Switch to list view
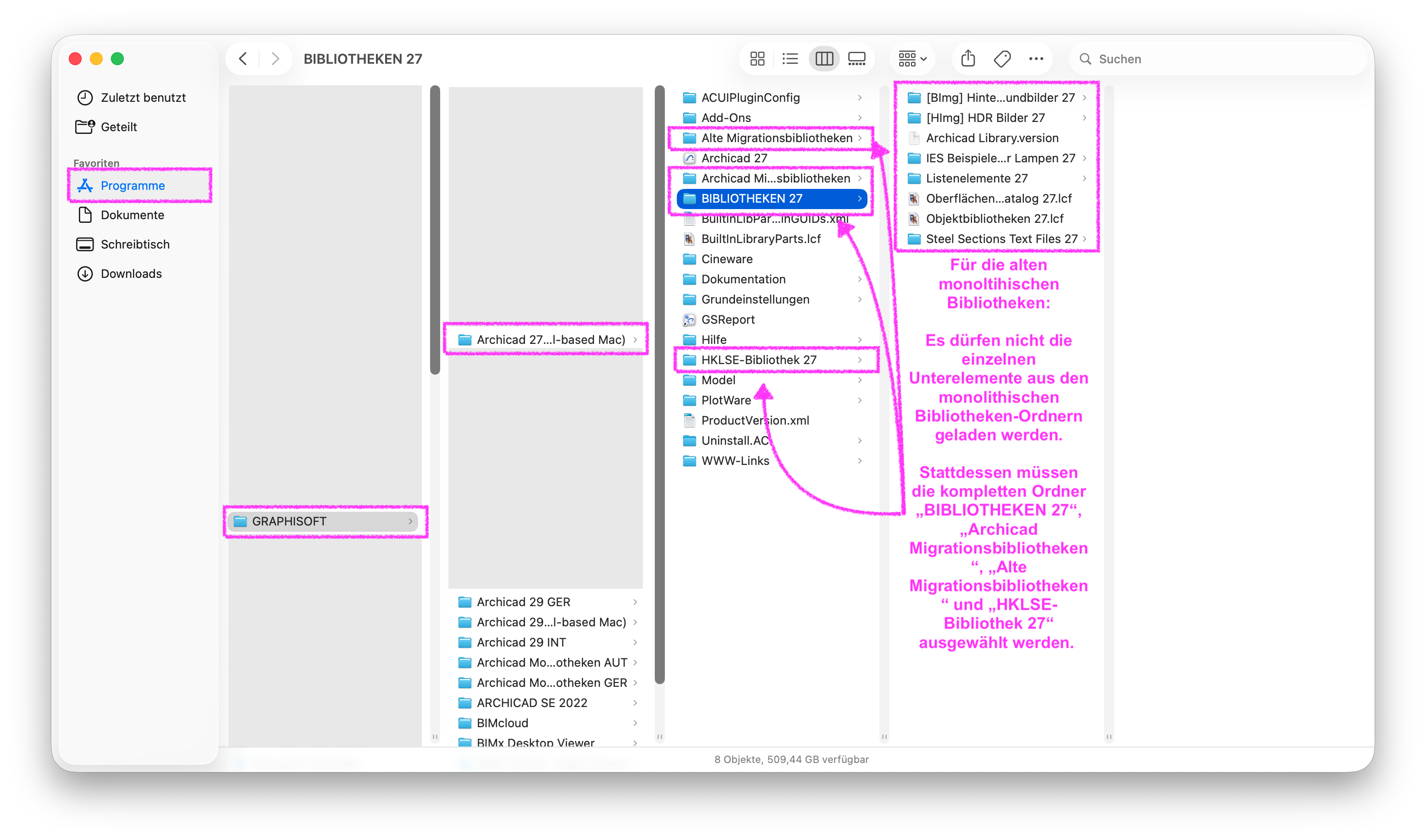1426x840 pixels. (x=790, y=59)
